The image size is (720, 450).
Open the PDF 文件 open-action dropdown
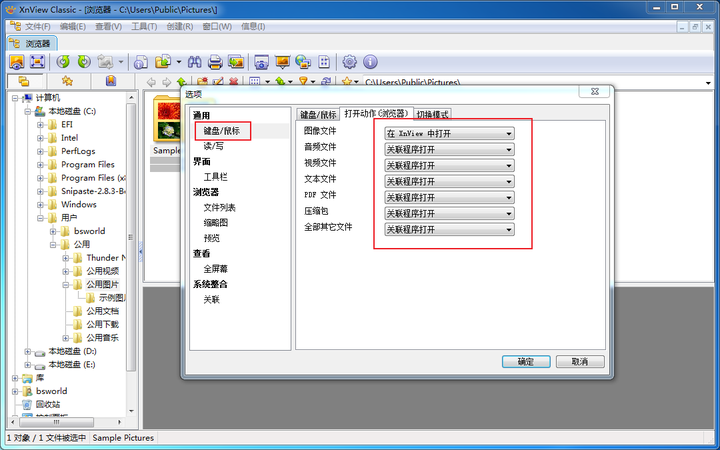tap(449, 198)
